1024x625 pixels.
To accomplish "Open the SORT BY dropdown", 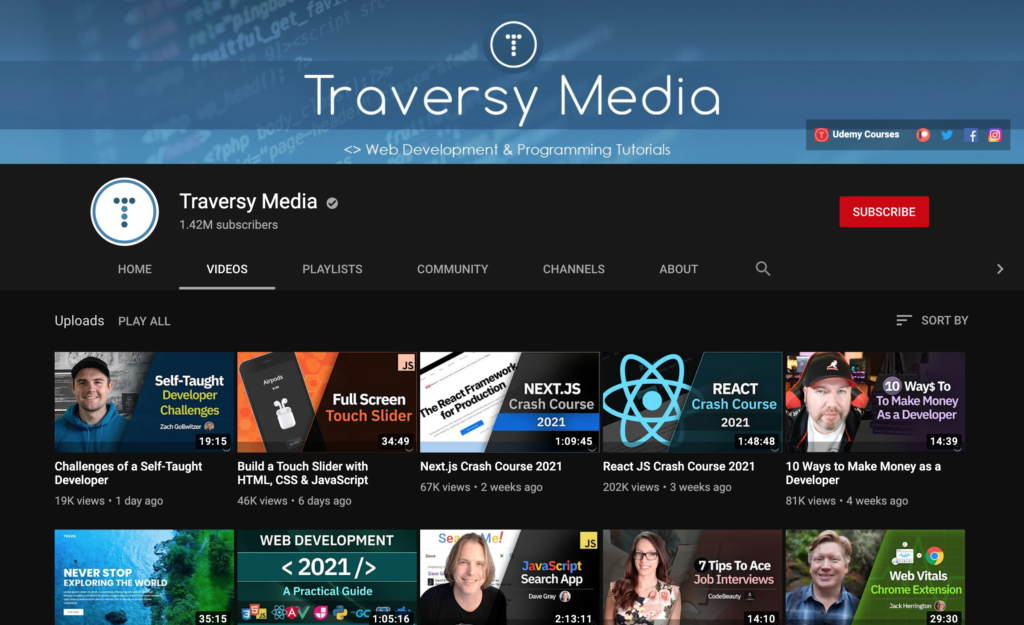I will (942, 320).
